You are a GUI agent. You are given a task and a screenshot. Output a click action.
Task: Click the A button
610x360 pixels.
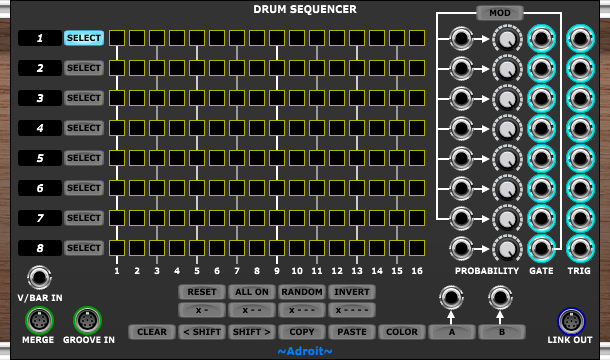click(452, 332)
